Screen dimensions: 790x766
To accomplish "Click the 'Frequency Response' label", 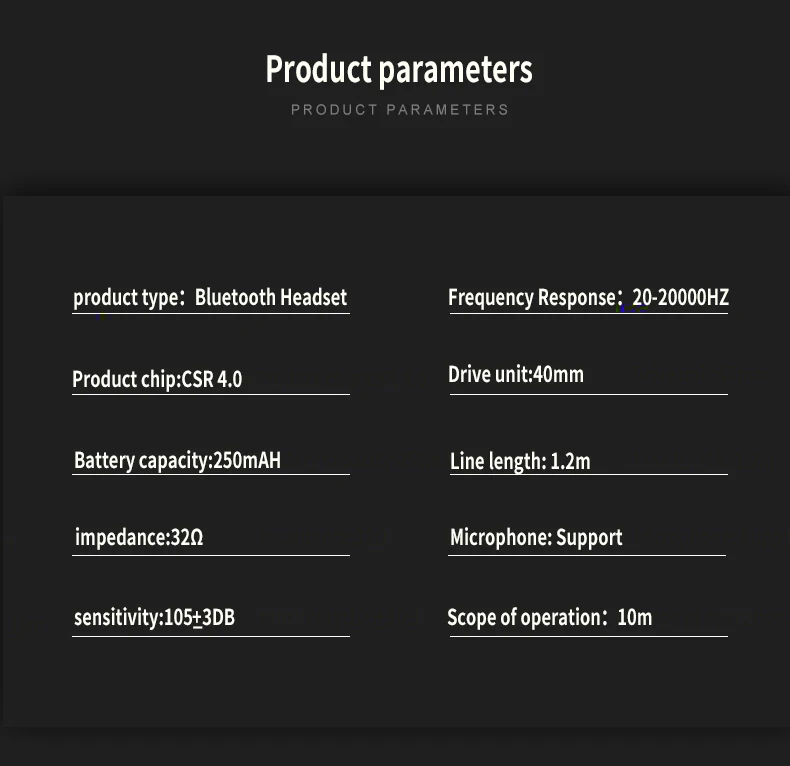I will [532, 298].
